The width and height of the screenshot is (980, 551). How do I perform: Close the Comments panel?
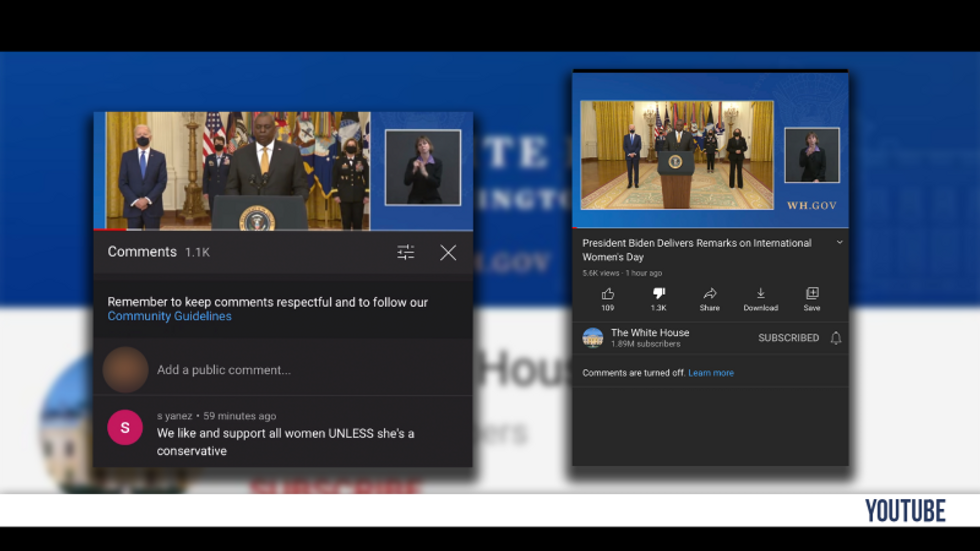point(448,252)
